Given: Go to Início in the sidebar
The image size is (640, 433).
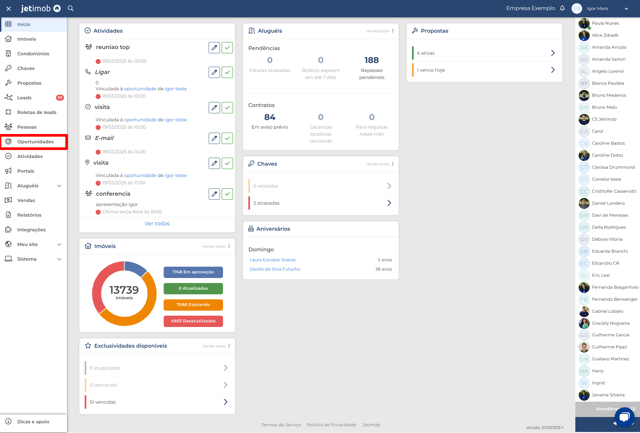Looking at the screenshot, I should (x=33, y=24).
